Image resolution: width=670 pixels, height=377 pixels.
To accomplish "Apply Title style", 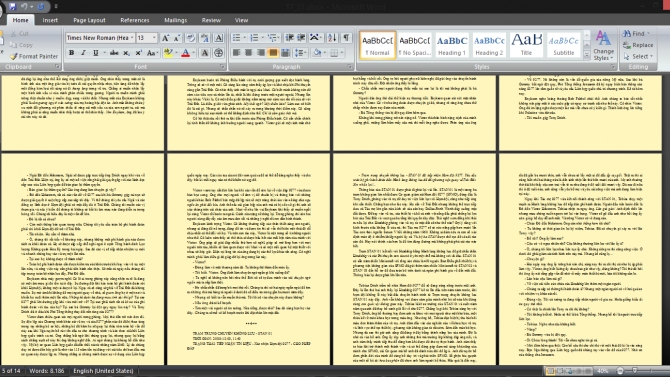I will [526, 45].
